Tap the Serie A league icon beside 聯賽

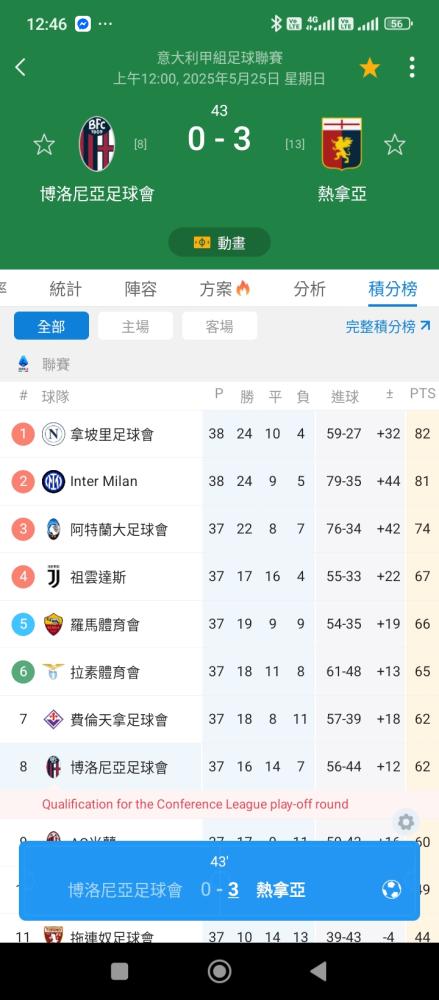point(24,364)
